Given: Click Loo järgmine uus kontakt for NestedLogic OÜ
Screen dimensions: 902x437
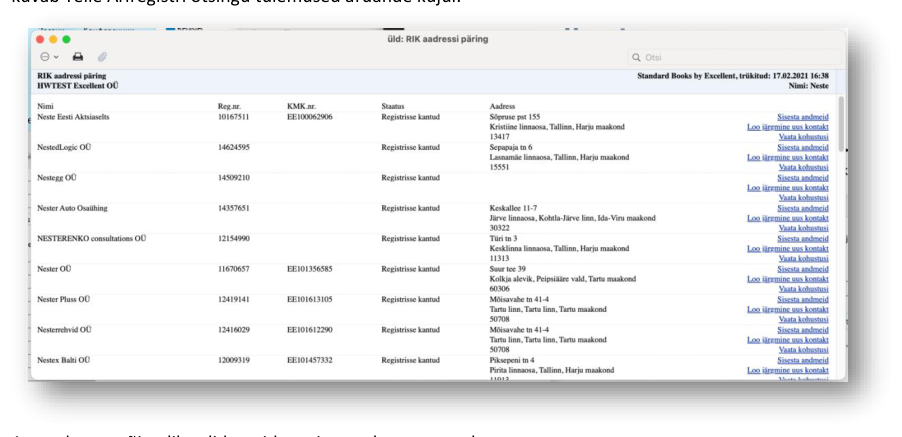Looking at the screenshot, I should (x=788, y=158).
